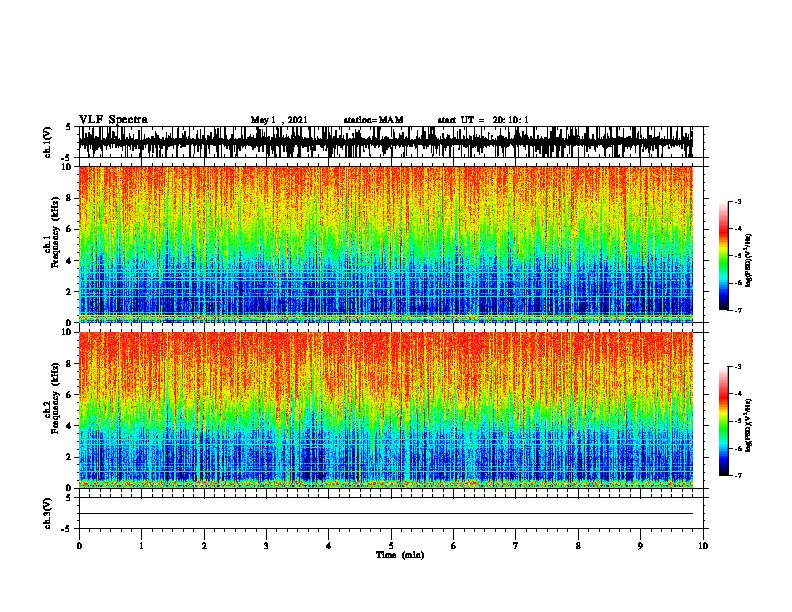Click inside the ch.2 spectrogram panel
The width and height of the screenshot is (792, 612).
point(385,410)
